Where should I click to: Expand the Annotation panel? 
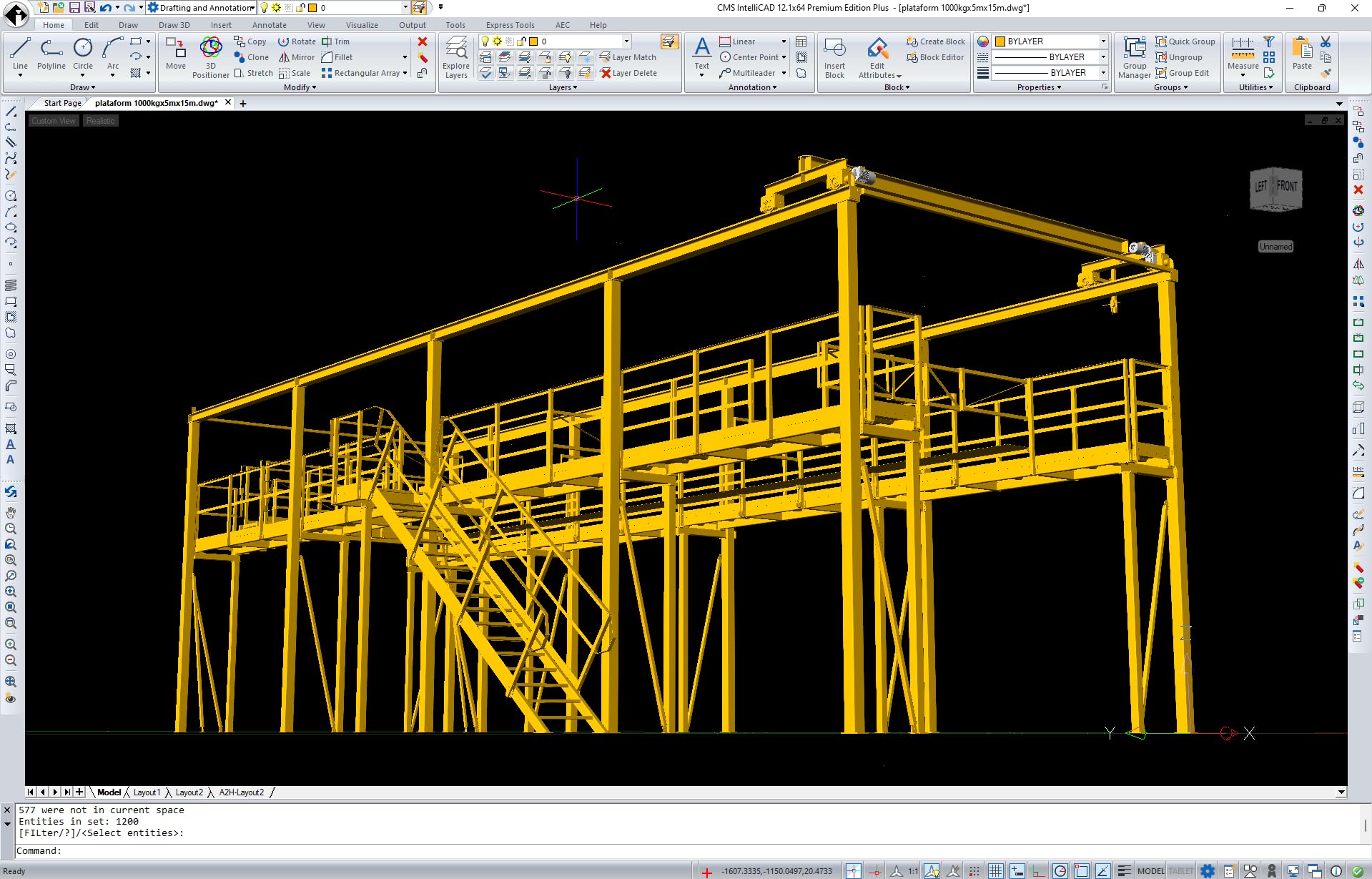click(x=752, y=87)
